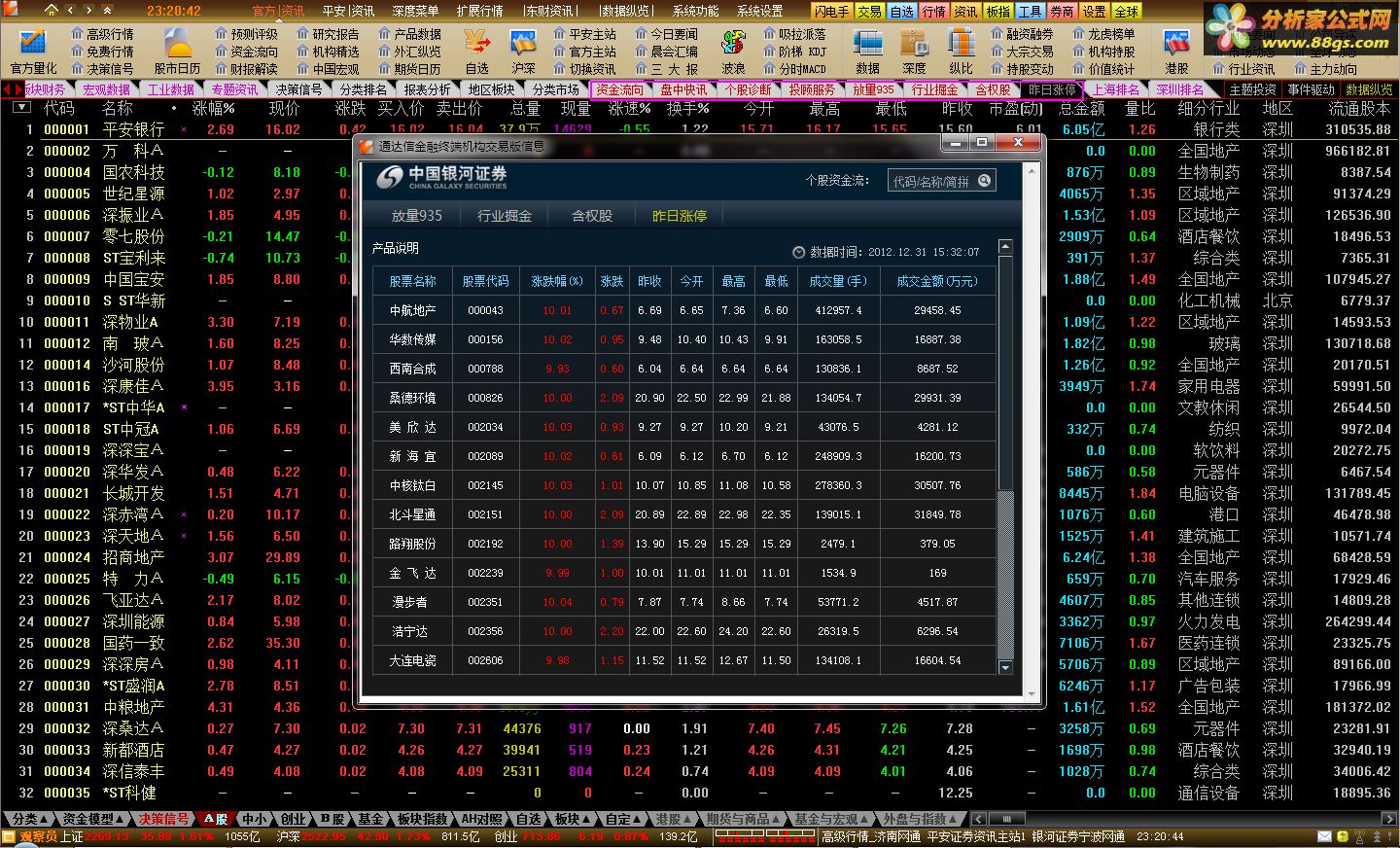
Task: Open 研究报告 toolbar shortcut
Action: tap(328, 34)
